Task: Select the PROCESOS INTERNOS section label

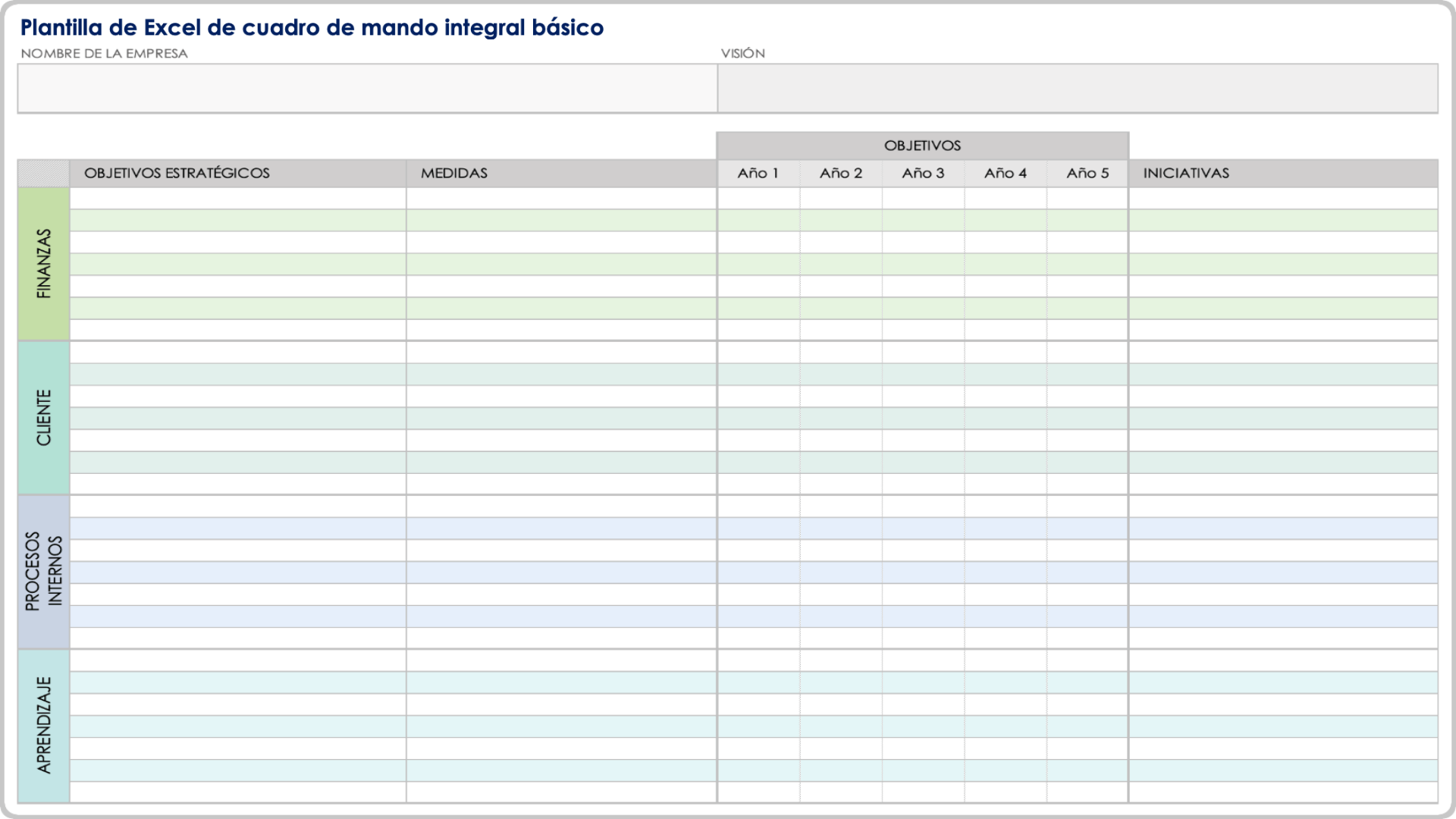Action: pyautogui.click(x=43, y=570)
